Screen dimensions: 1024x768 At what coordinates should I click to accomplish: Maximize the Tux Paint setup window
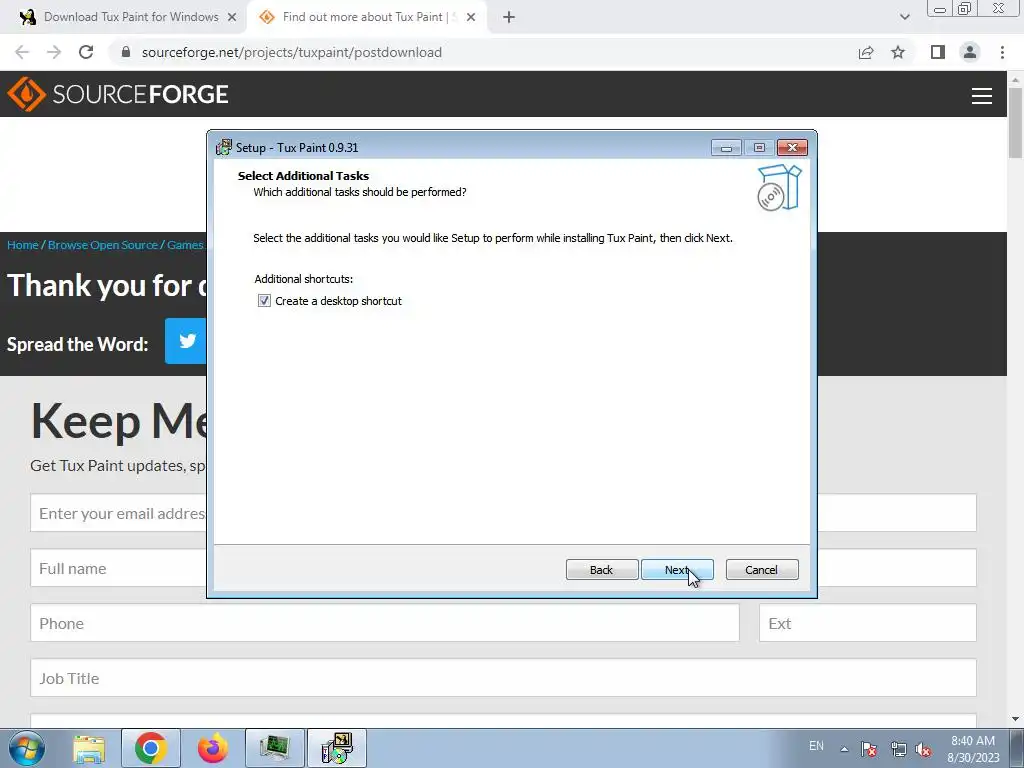759,148
